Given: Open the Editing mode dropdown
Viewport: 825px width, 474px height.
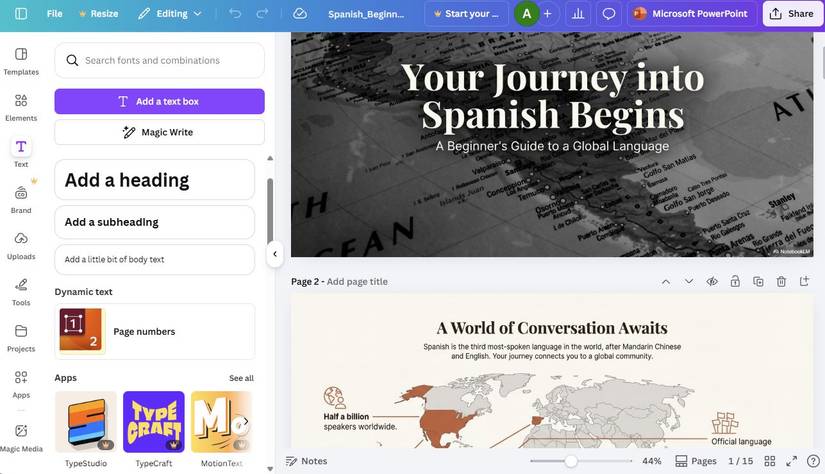Looking at the screenshot, I should 169,14.
